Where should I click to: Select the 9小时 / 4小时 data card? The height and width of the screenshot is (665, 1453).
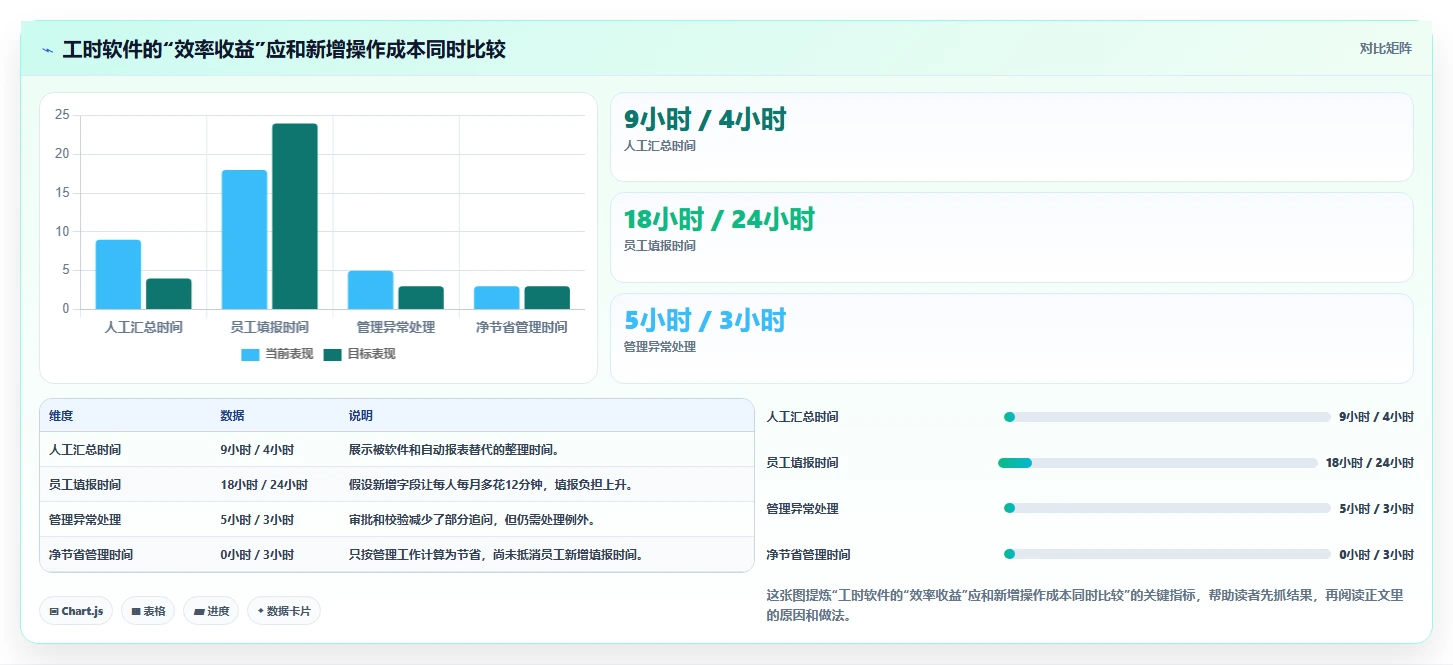coord(1011,137)
